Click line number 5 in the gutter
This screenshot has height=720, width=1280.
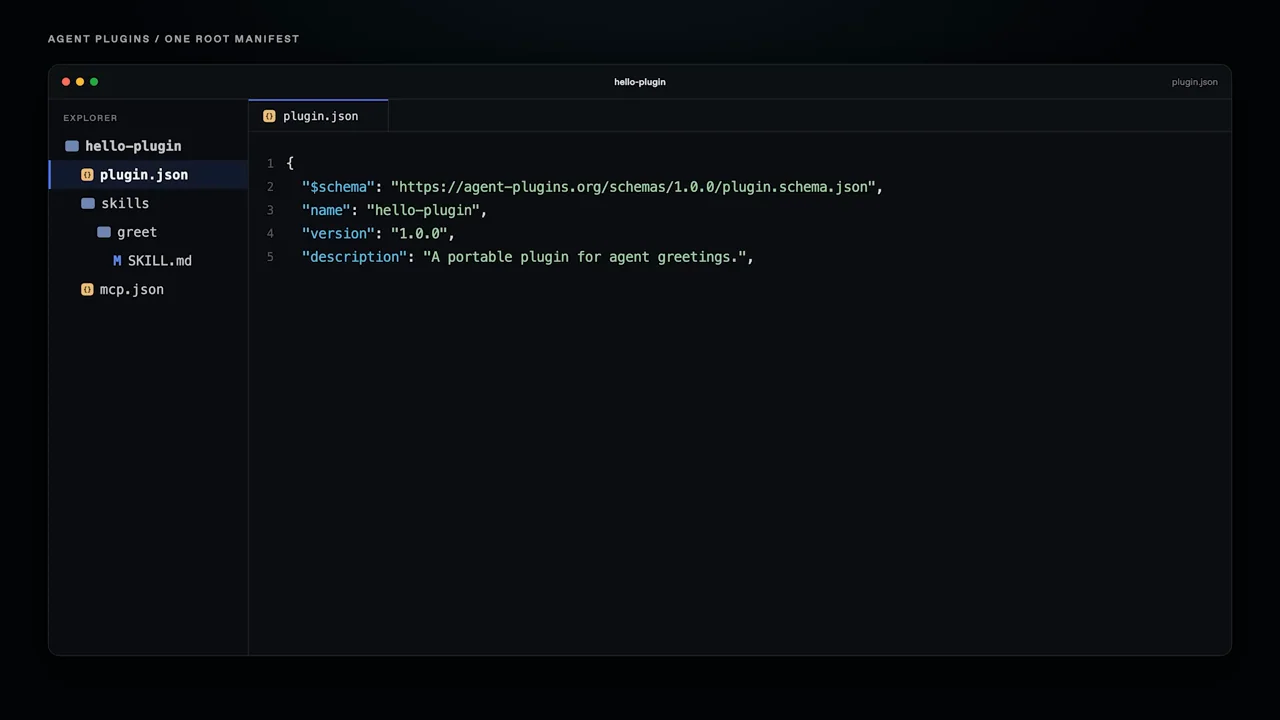click(270, 257)
